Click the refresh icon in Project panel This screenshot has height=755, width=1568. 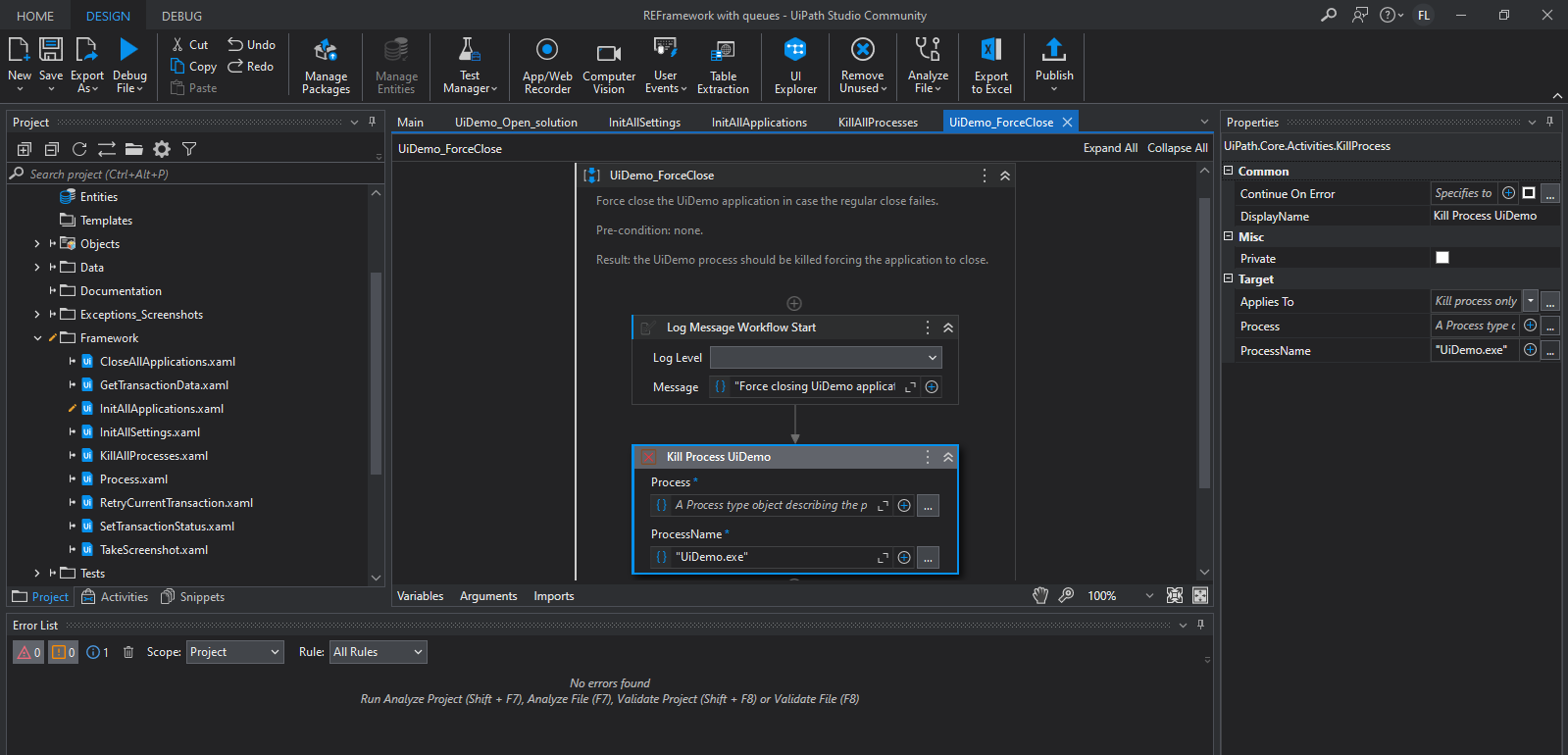click(x=79, y=149)
